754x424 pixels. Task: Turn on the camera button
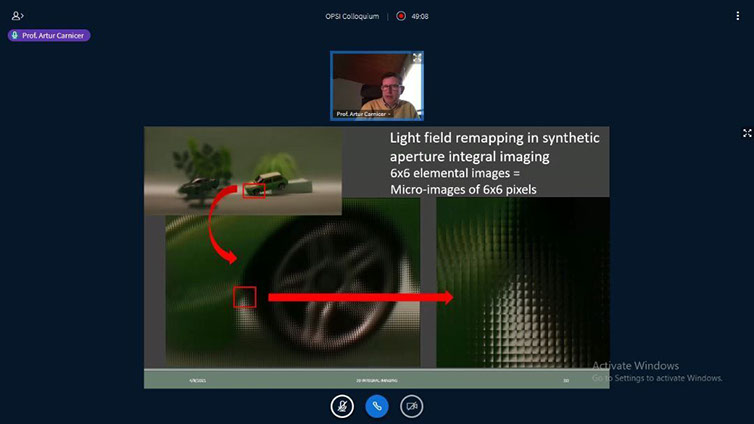coord(411,406)
